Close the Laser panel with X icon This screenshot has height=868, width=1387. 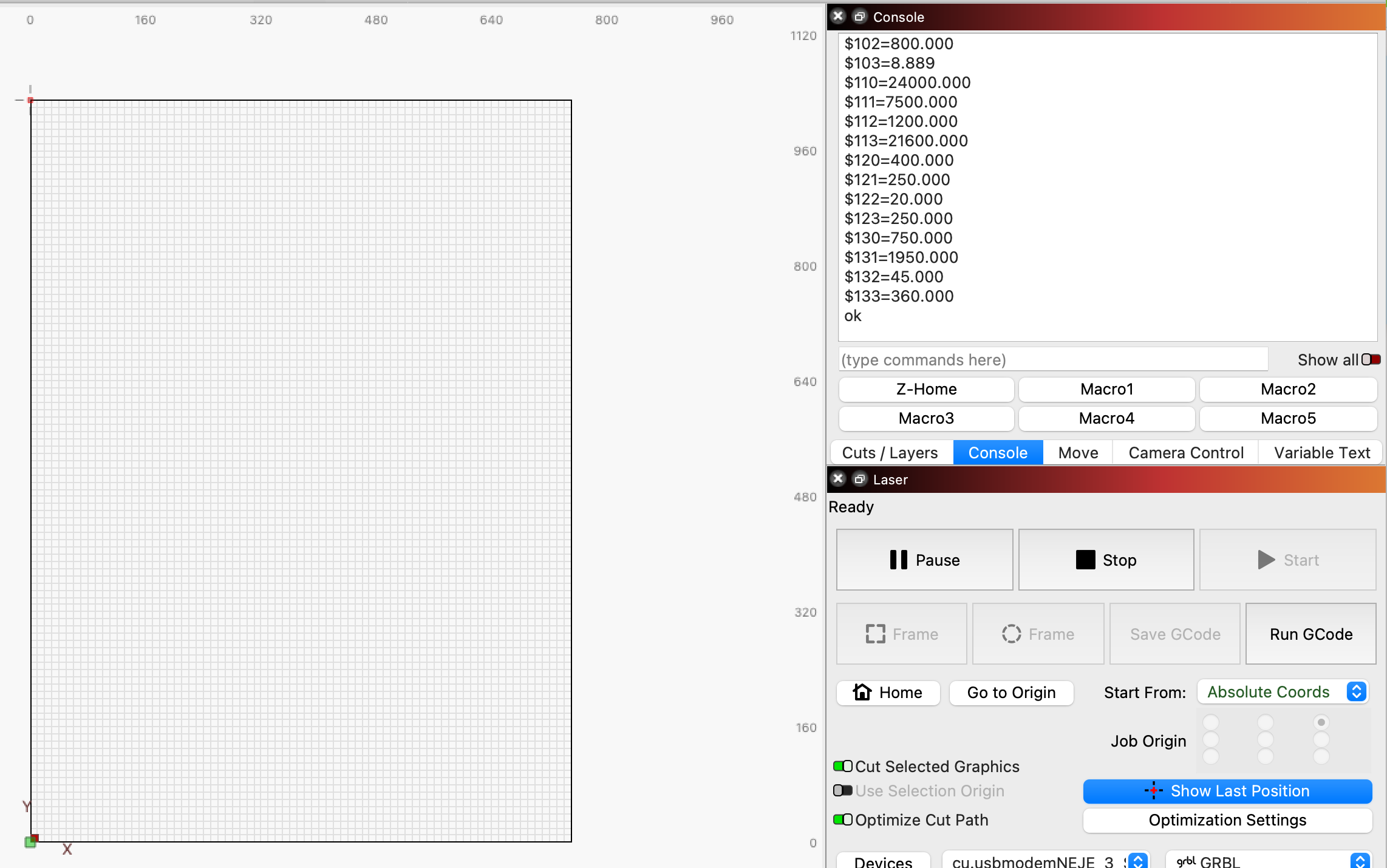click(838, 479)
